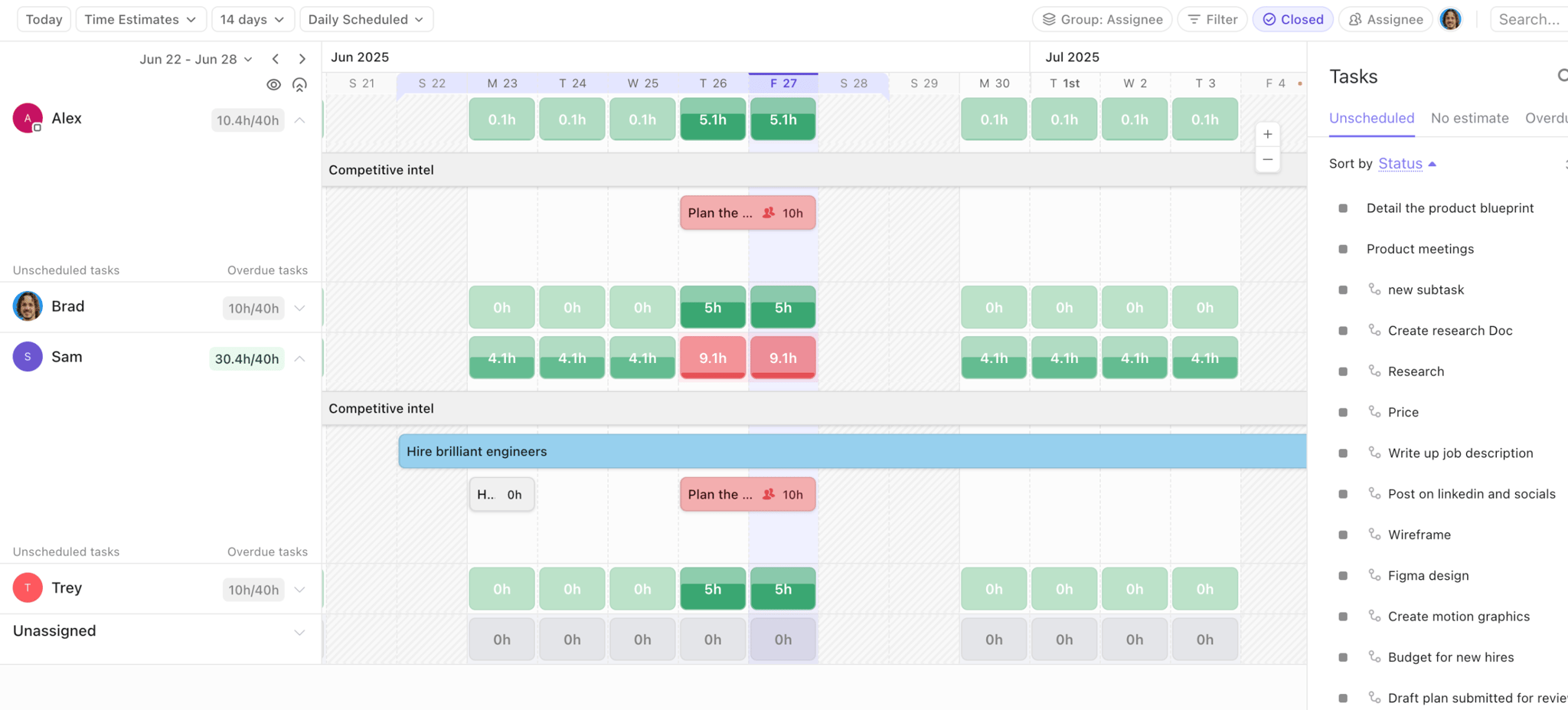Click the Group: Assignee layers icon
The image size is (1568, 710).
pos(1049,19)
